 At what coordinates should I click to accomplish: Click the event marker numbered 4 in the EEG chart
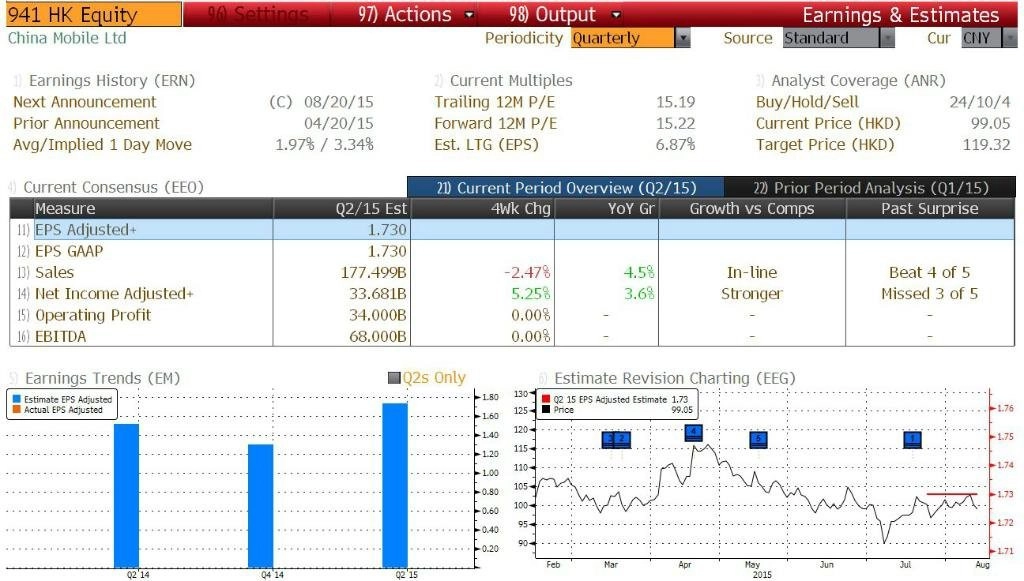(x=694, y=432)
